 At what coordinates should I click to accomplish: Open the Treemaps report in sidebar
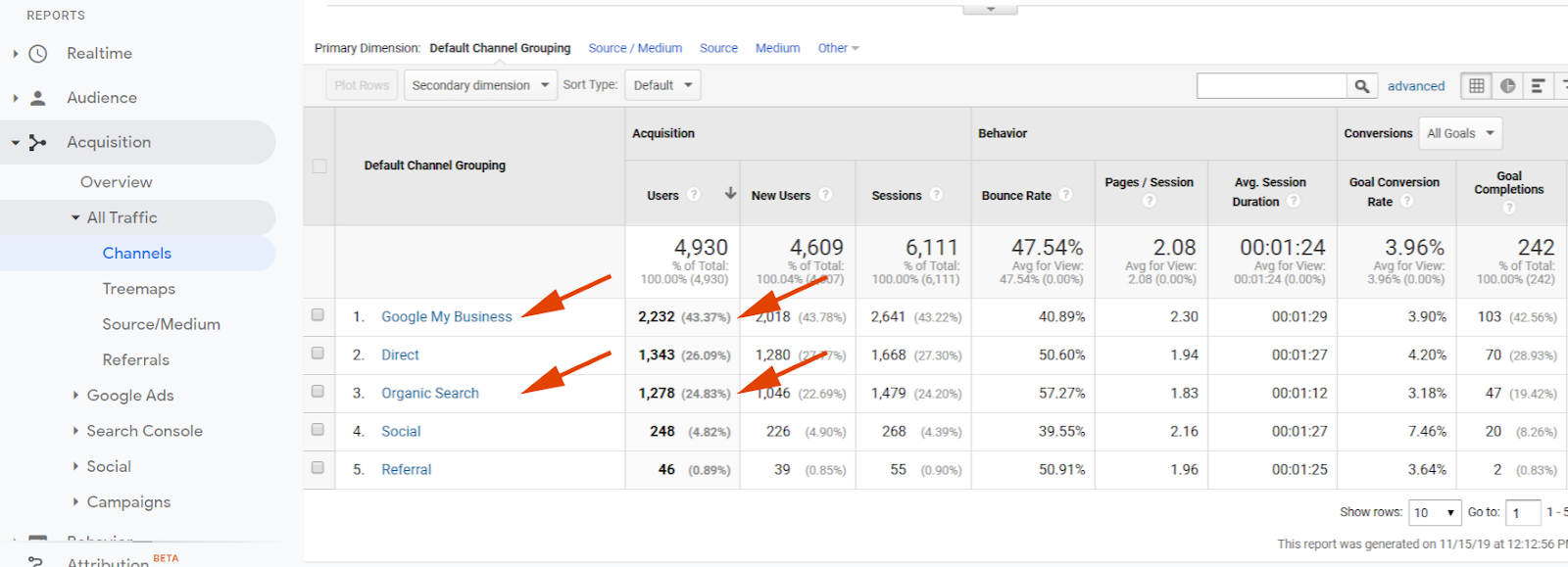click(138, 289)
